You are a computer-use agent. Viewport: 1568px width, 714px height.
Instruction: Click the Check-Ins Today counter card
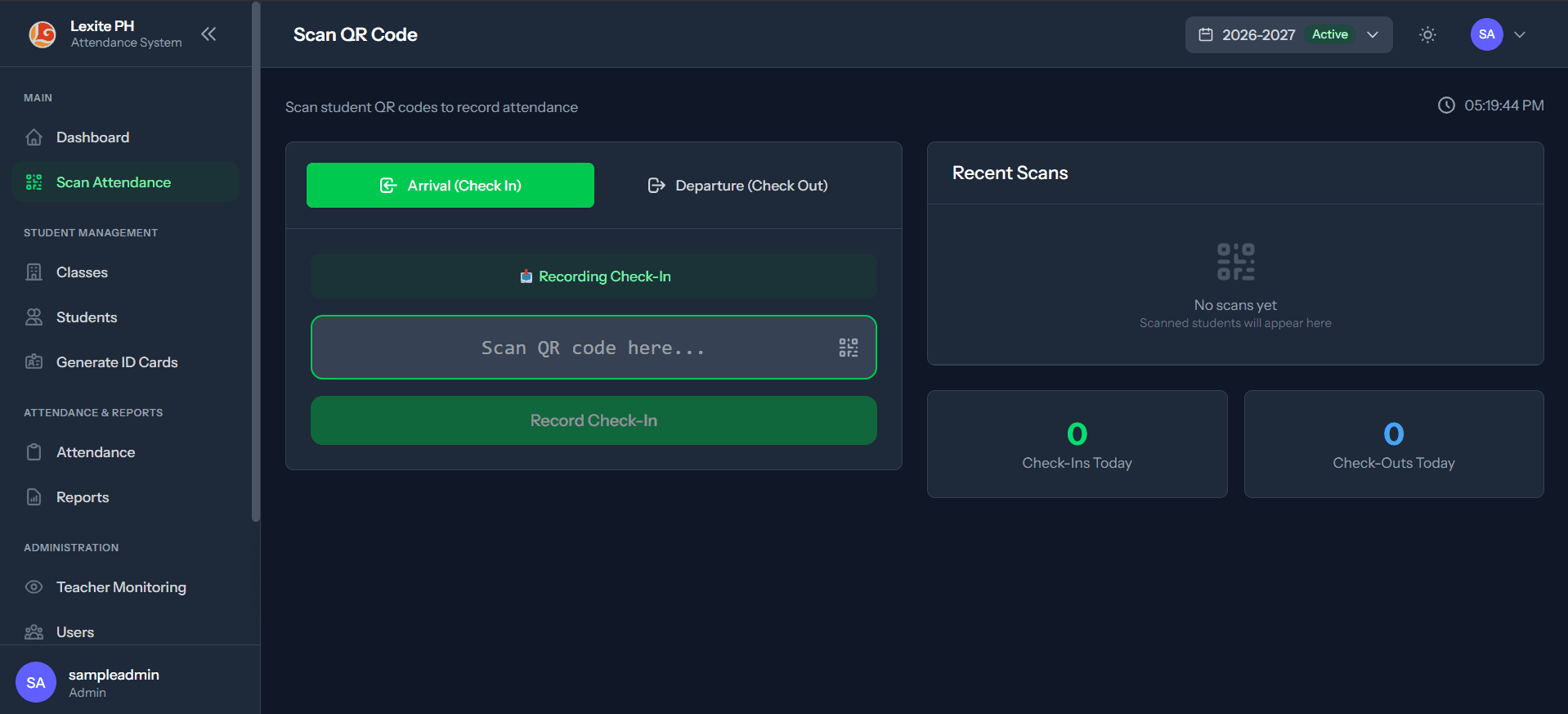pyautogui.click(x=1077, y=444)
